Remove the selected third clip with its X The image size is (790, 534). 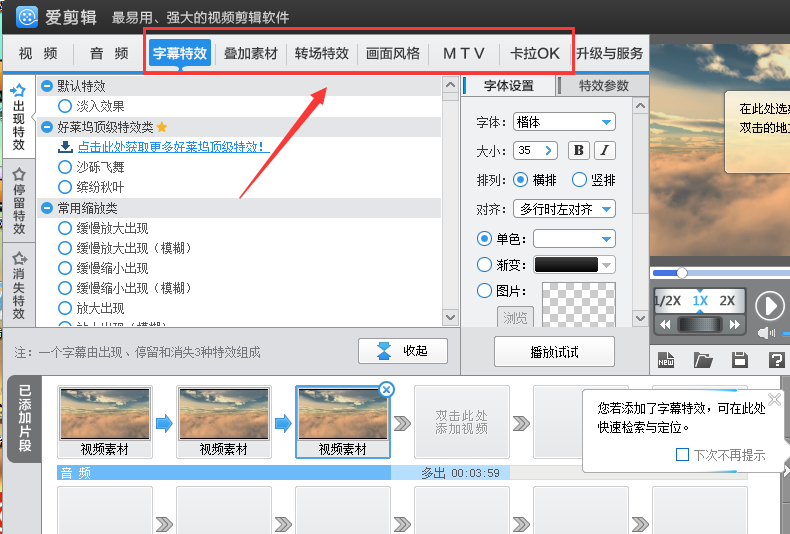386,389
